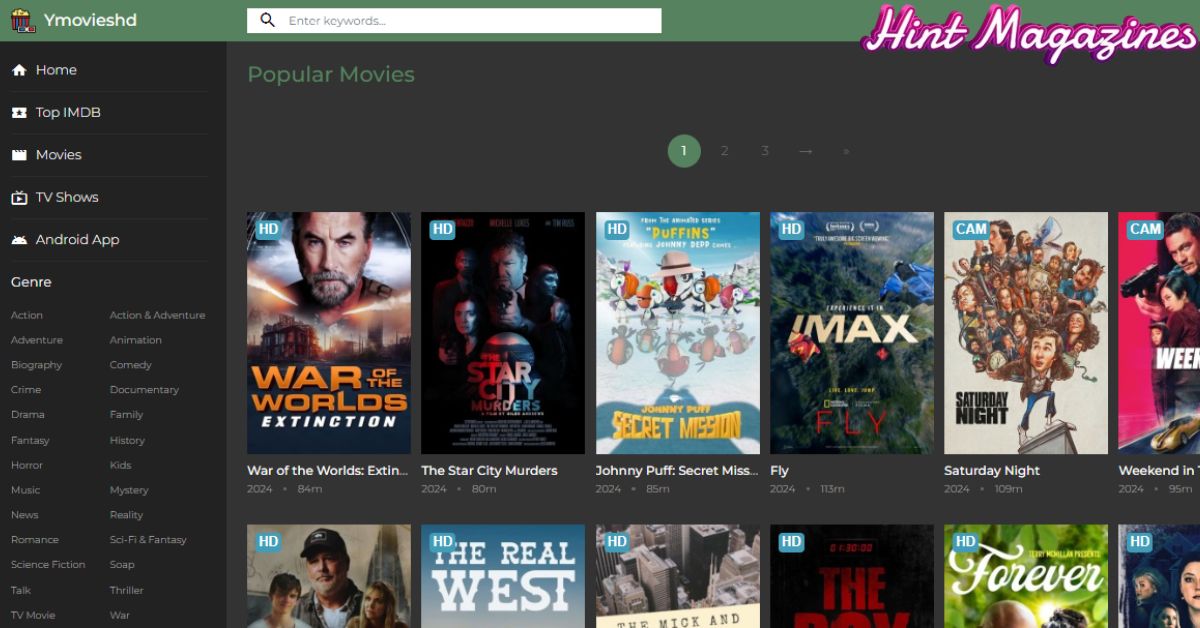Click the War of the Worlds title link

[328, 471]
